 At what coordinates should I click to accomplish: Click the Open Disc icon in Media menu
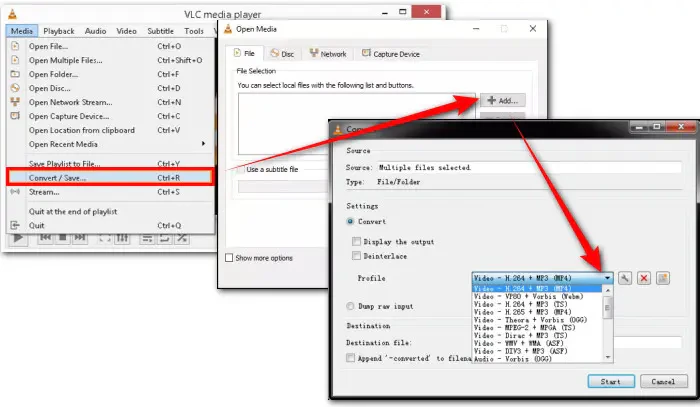(x=15, y=88)
